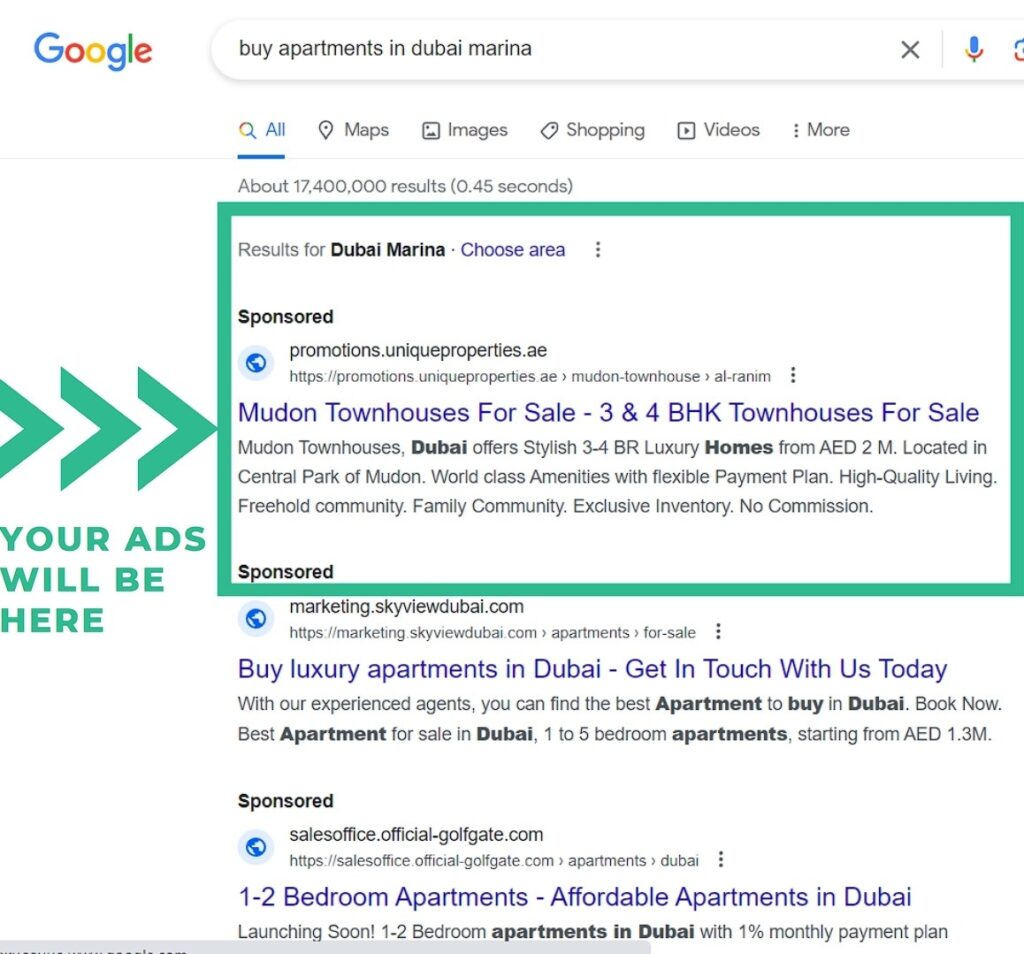Open three-dot menu for skyviewdubai ad
The width and height of the screenshot is (1024, 954).
click(x=718, y=632)
